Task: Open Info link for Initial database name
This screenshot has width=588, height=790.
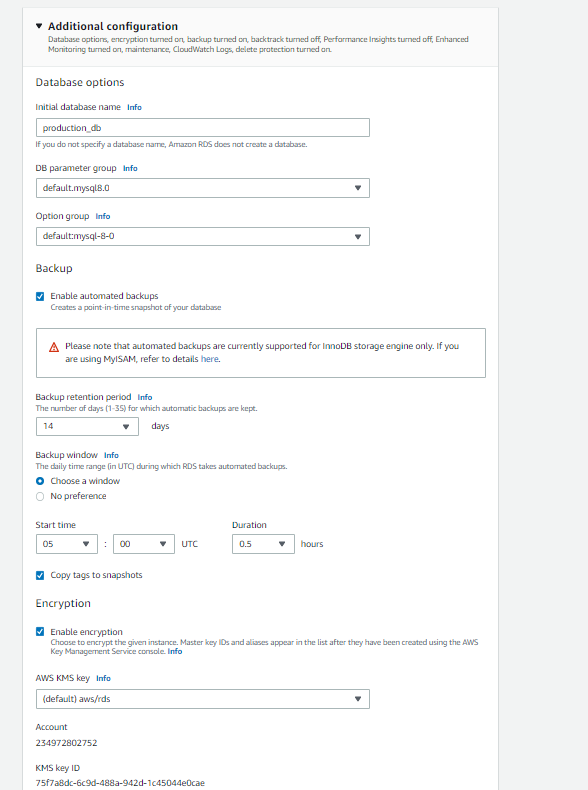Action: click(134, 107)
